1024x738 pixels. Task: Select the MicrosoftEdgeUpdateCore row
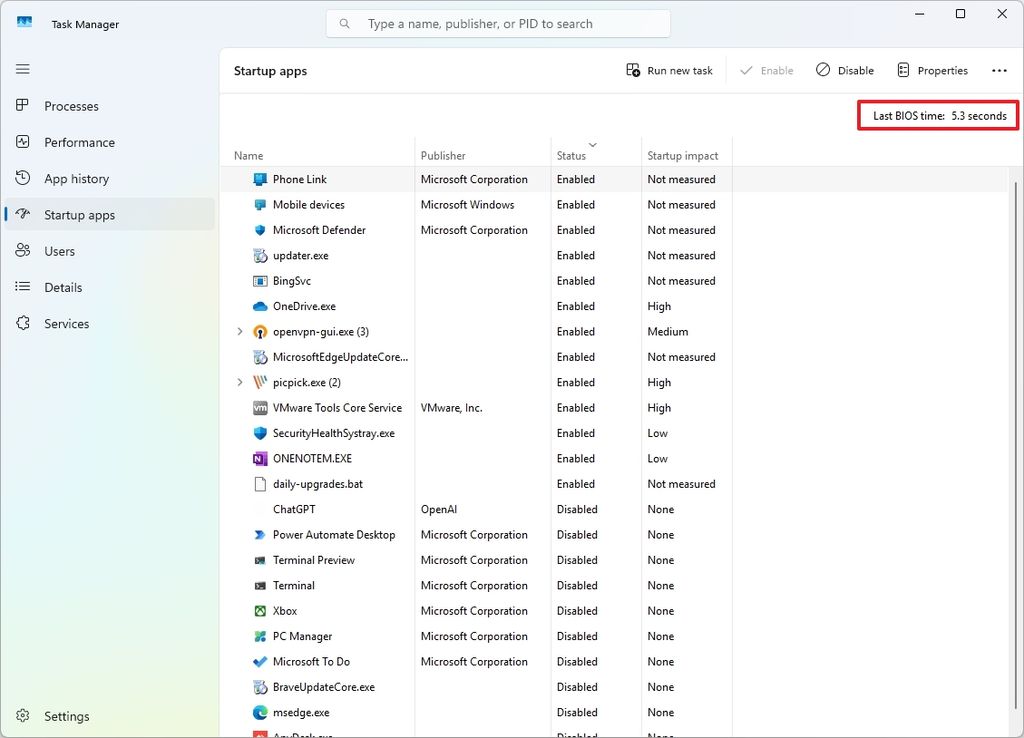click(476, 357)
